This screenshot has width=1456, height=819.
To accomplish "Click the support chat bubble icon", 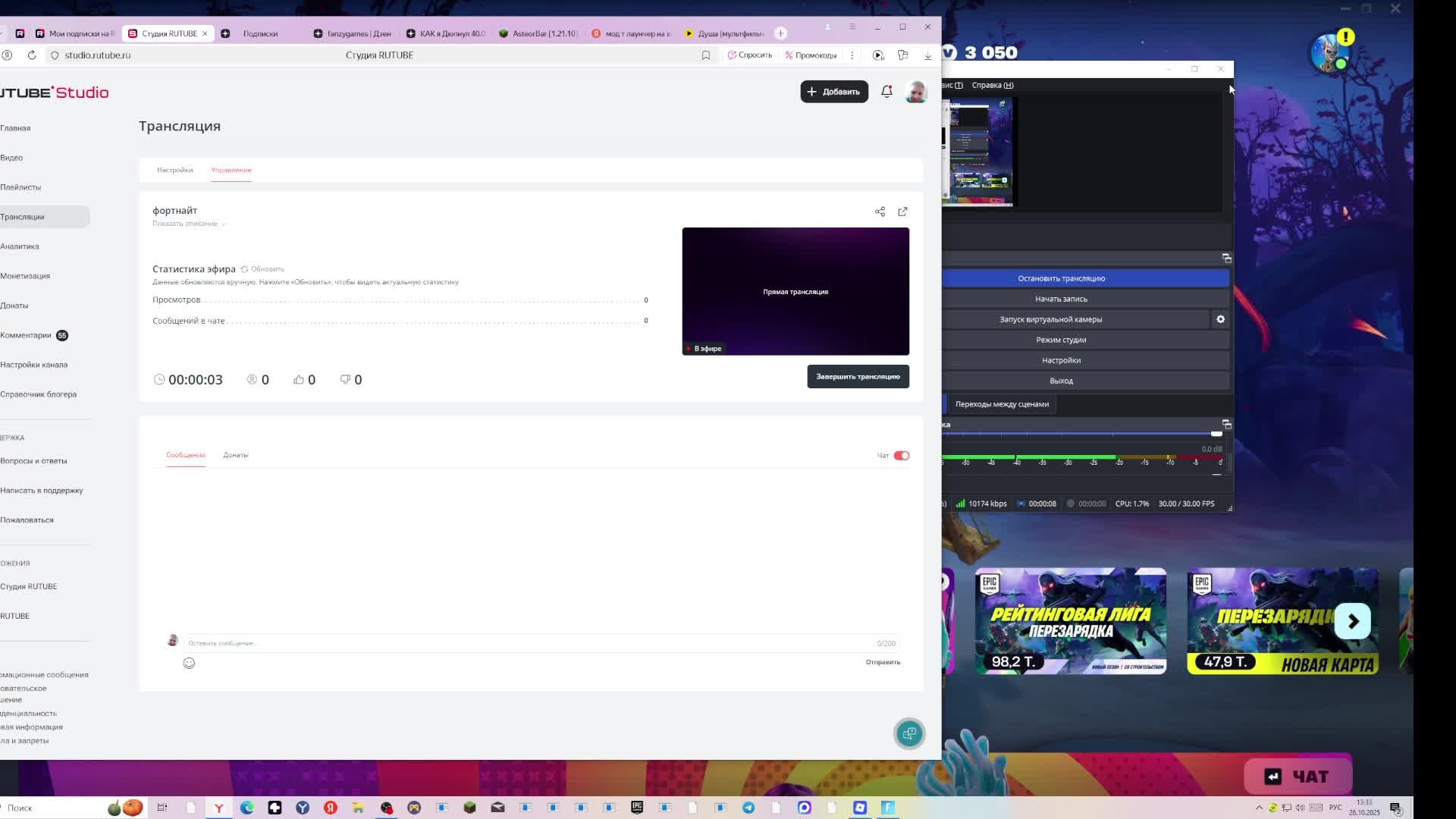I will click(x=909, y=733).
